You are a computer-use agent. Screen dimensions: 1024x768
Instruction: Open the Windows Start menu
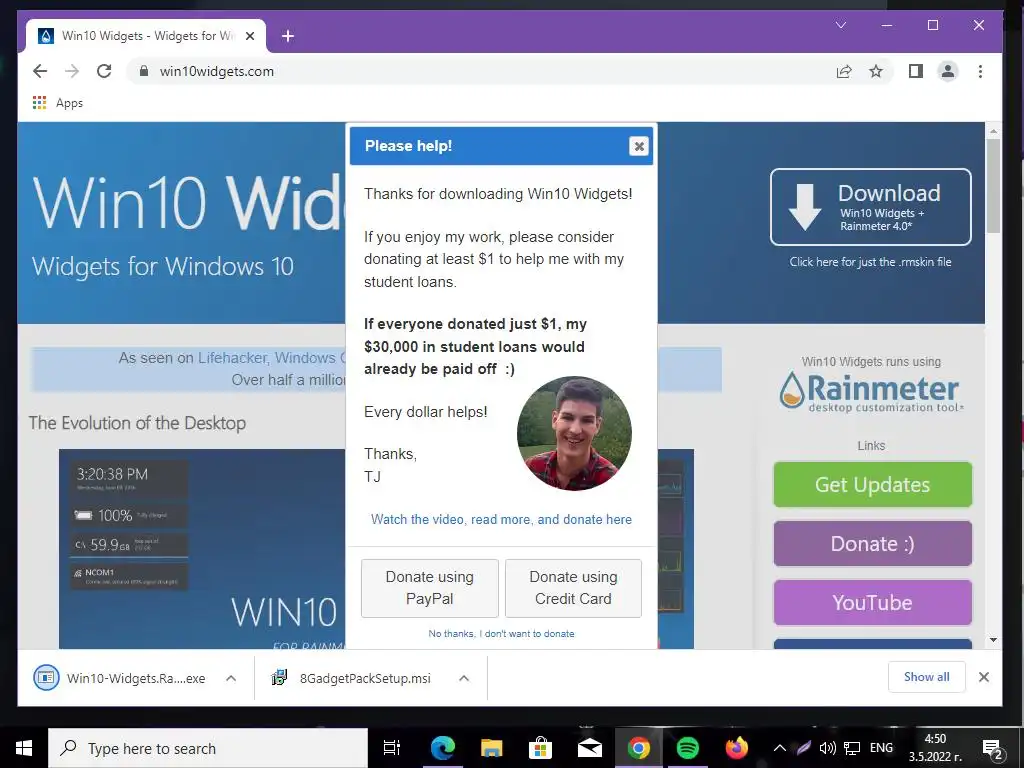click(x=24, y=748)
